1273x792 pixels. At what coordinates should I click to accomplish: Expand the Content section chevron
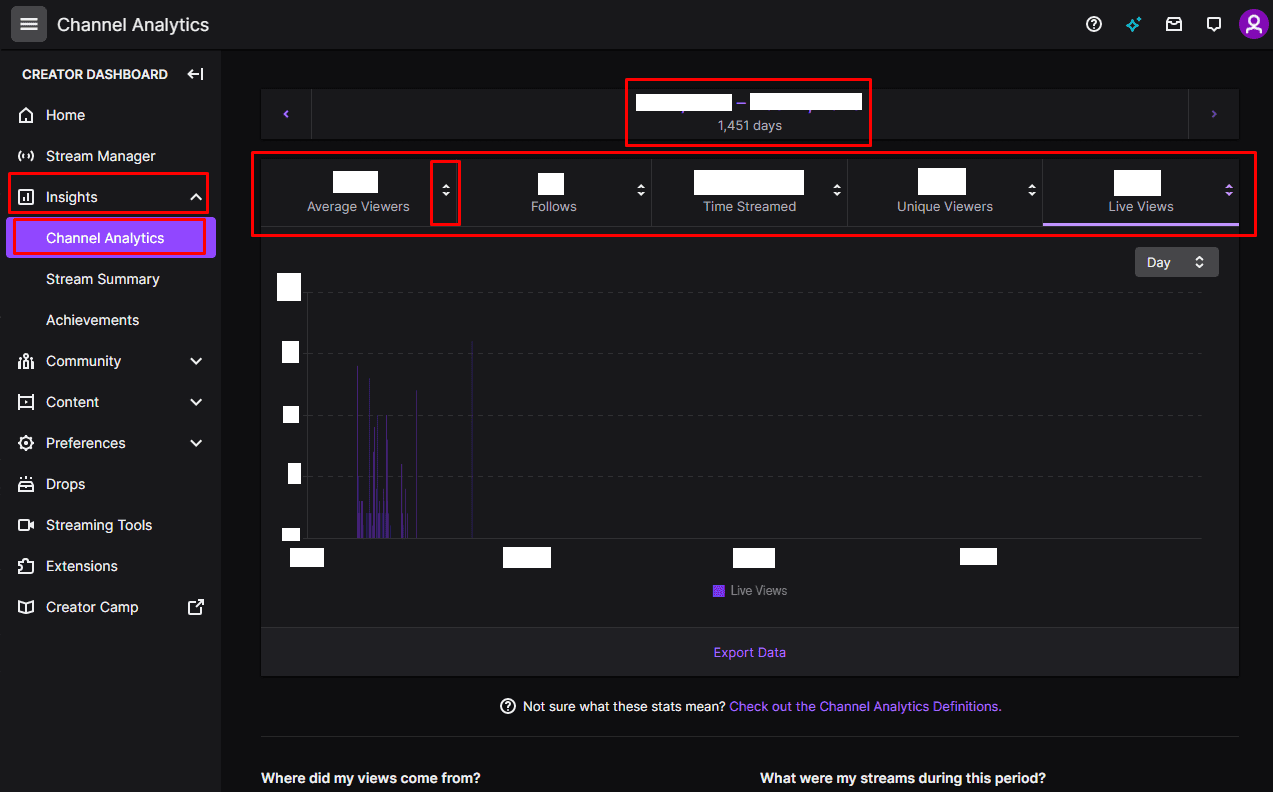coord(196,402)
